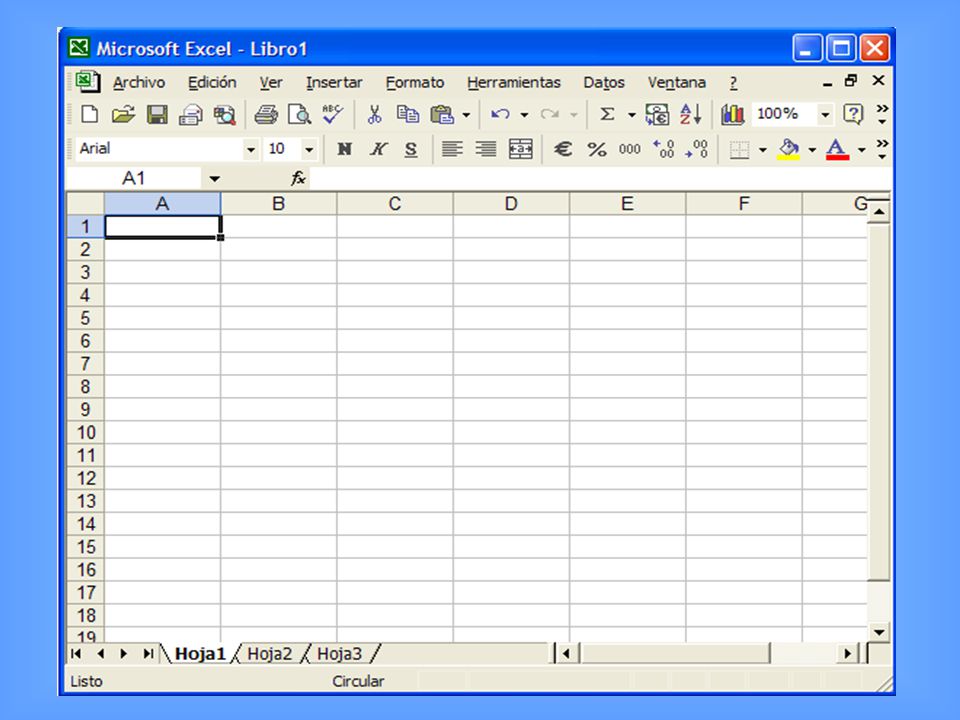Apply yellow fill color bucket
The height and width of the screenshot is (720, 960).
point(789,149)
